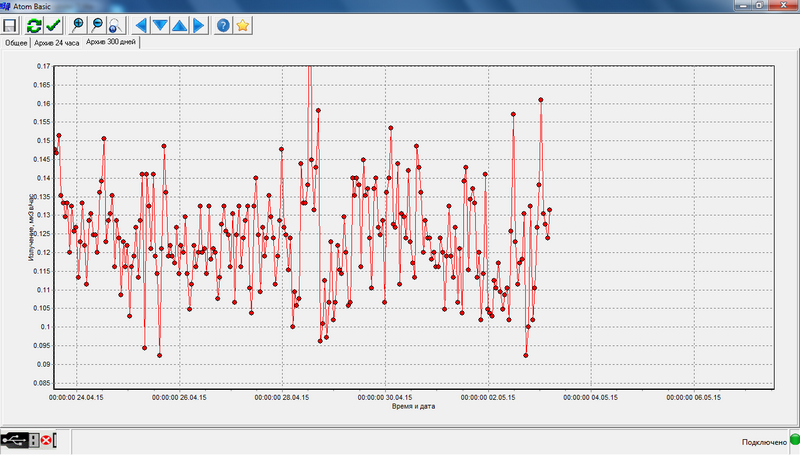This screenshot has height=455, width=800.
Task: Click the green Подключено indicator light
Action: pyautogui.click(x=795, y=440)
